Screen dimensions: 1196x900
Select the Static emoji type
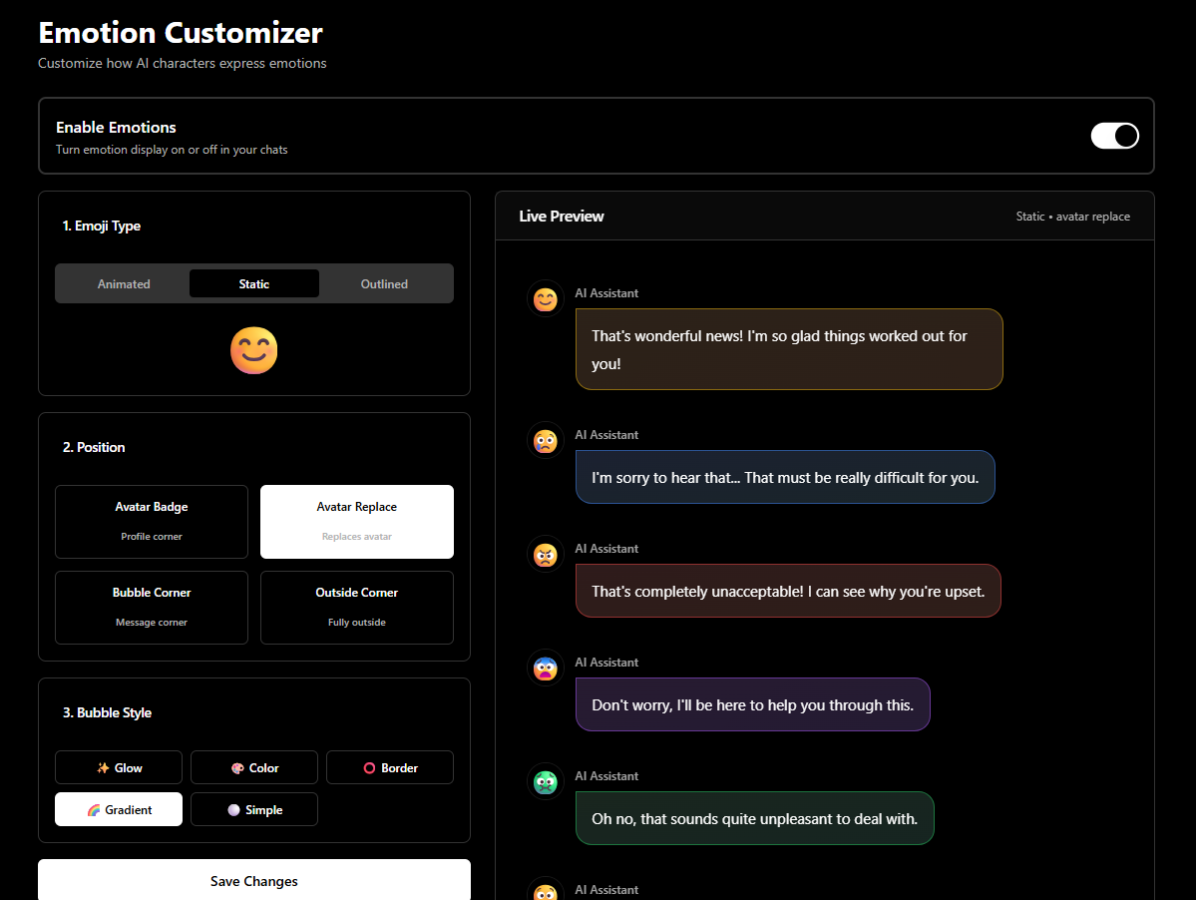(x=254, y=284)
